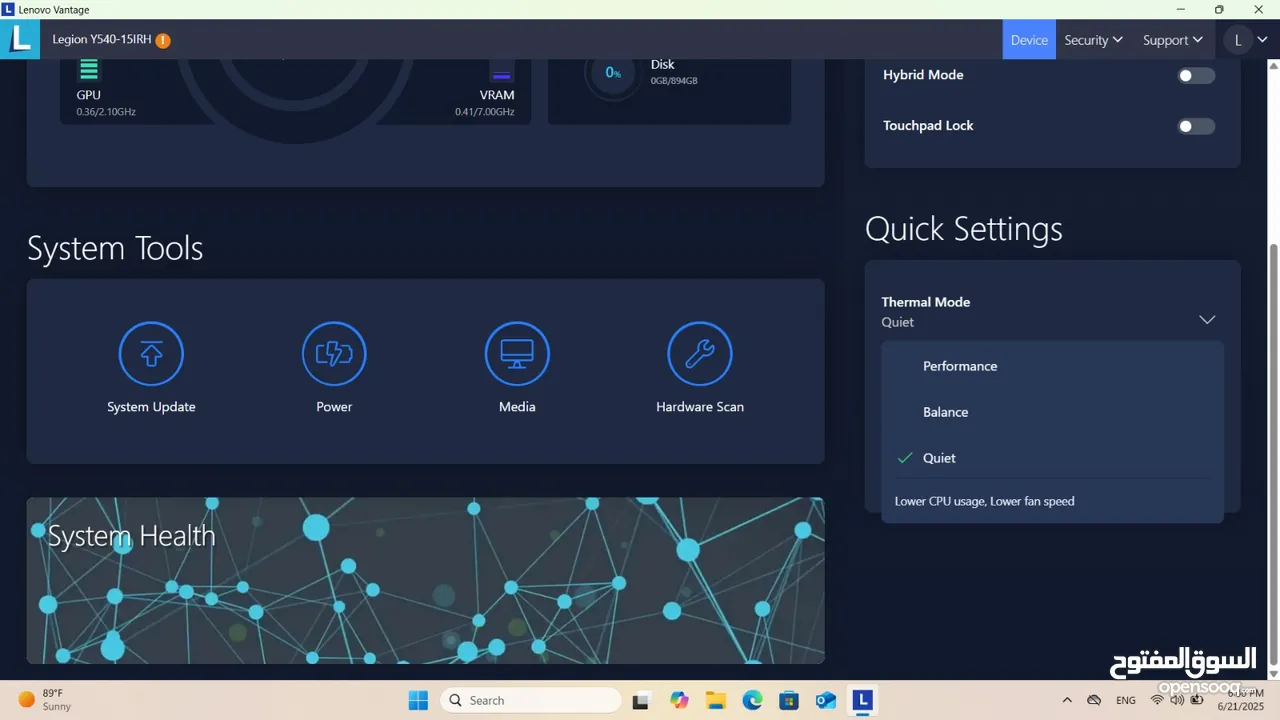The image size is (1280, 720).
Task: Toggle the Hybrid Mode switch
Action: (x=1196, y=75)
